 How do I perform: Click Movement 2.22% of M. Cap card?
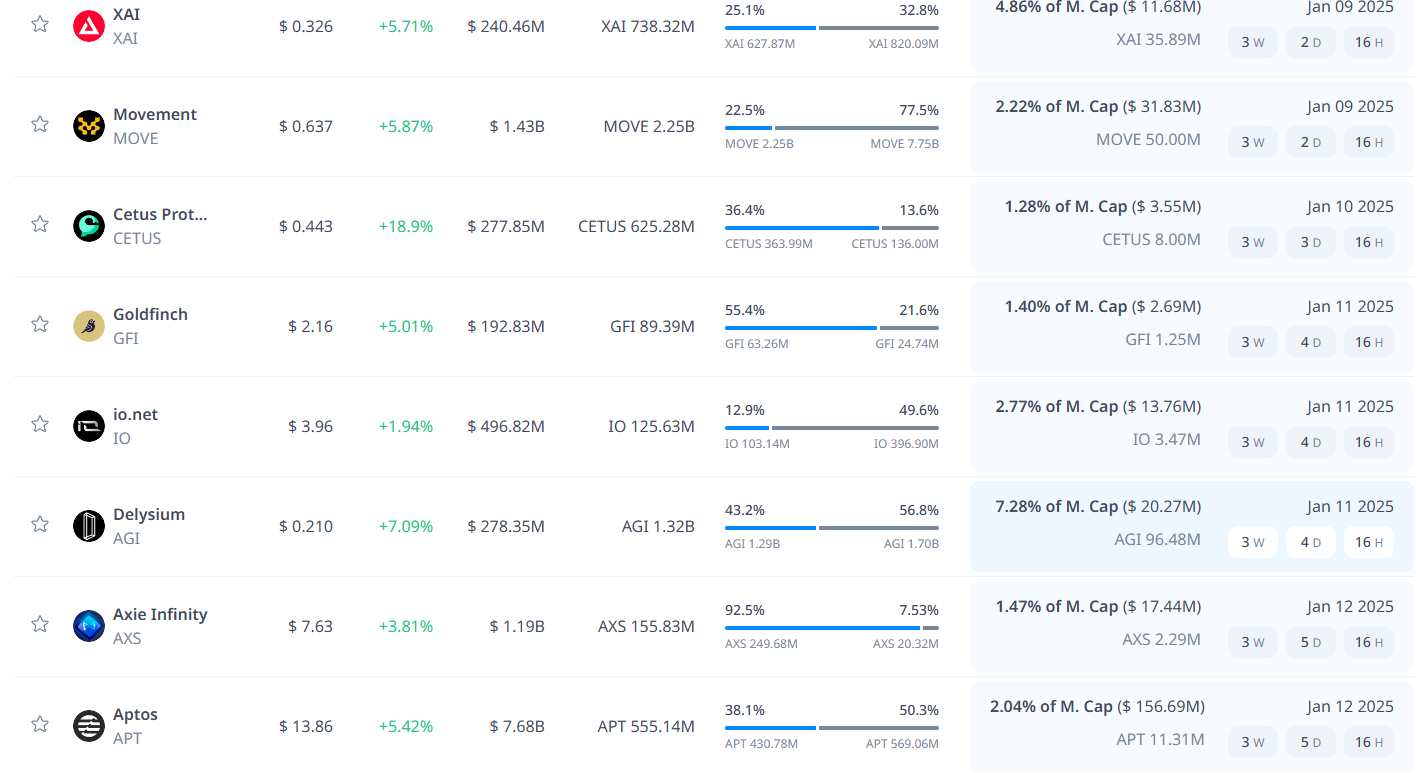[1190, 126]
